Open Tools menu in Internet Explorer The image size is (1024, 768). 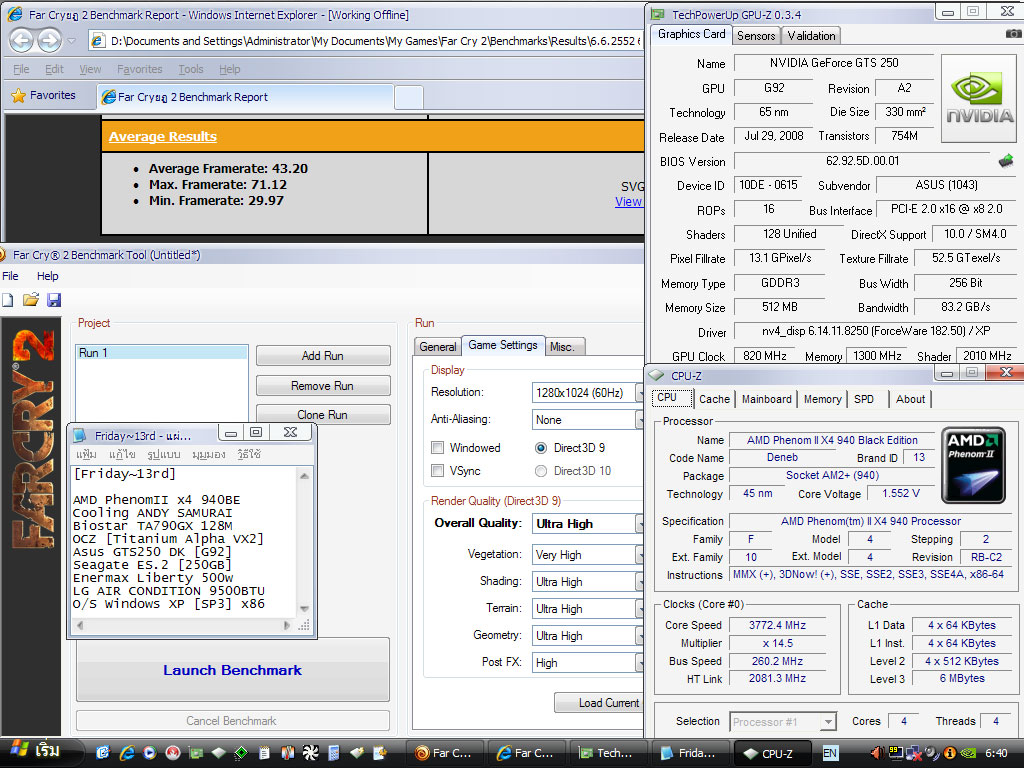click(x=191, y=69)
